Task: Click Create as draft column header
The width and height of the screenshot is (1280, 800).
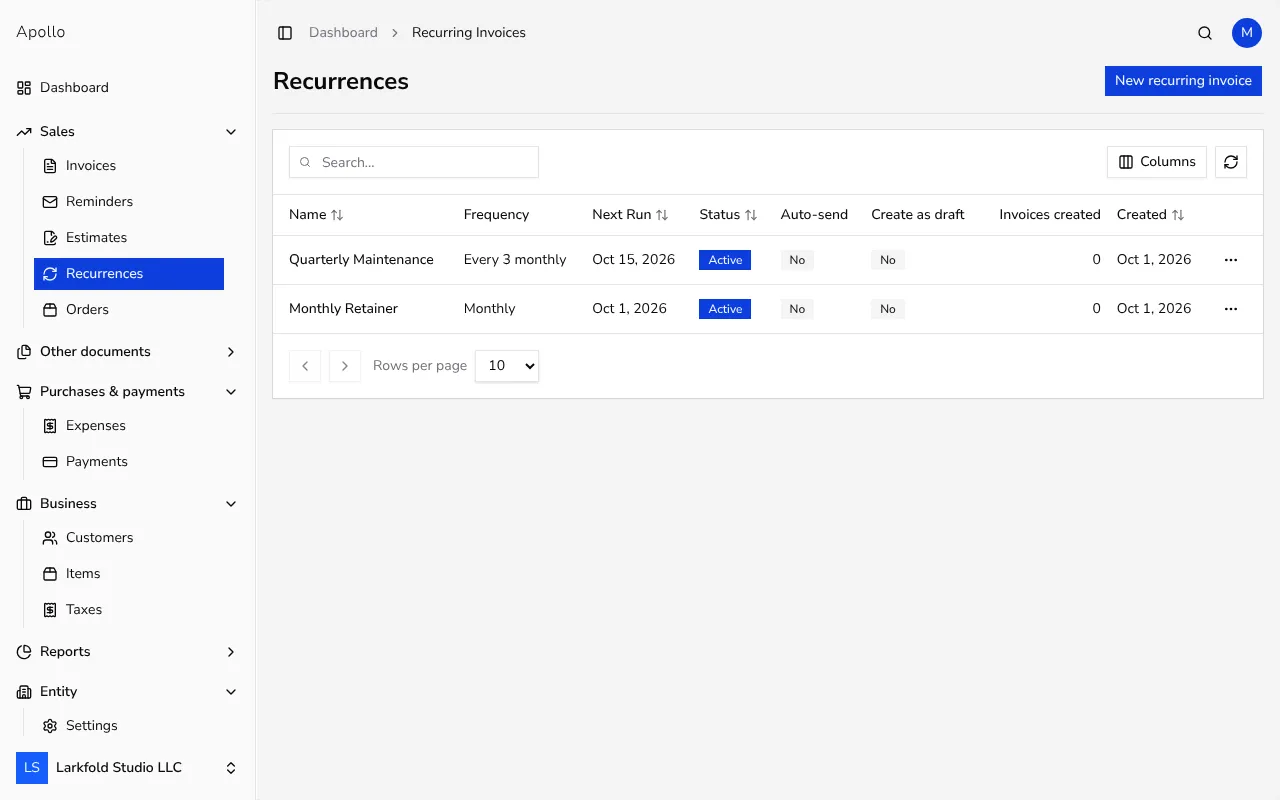Action: coord(918,215)
